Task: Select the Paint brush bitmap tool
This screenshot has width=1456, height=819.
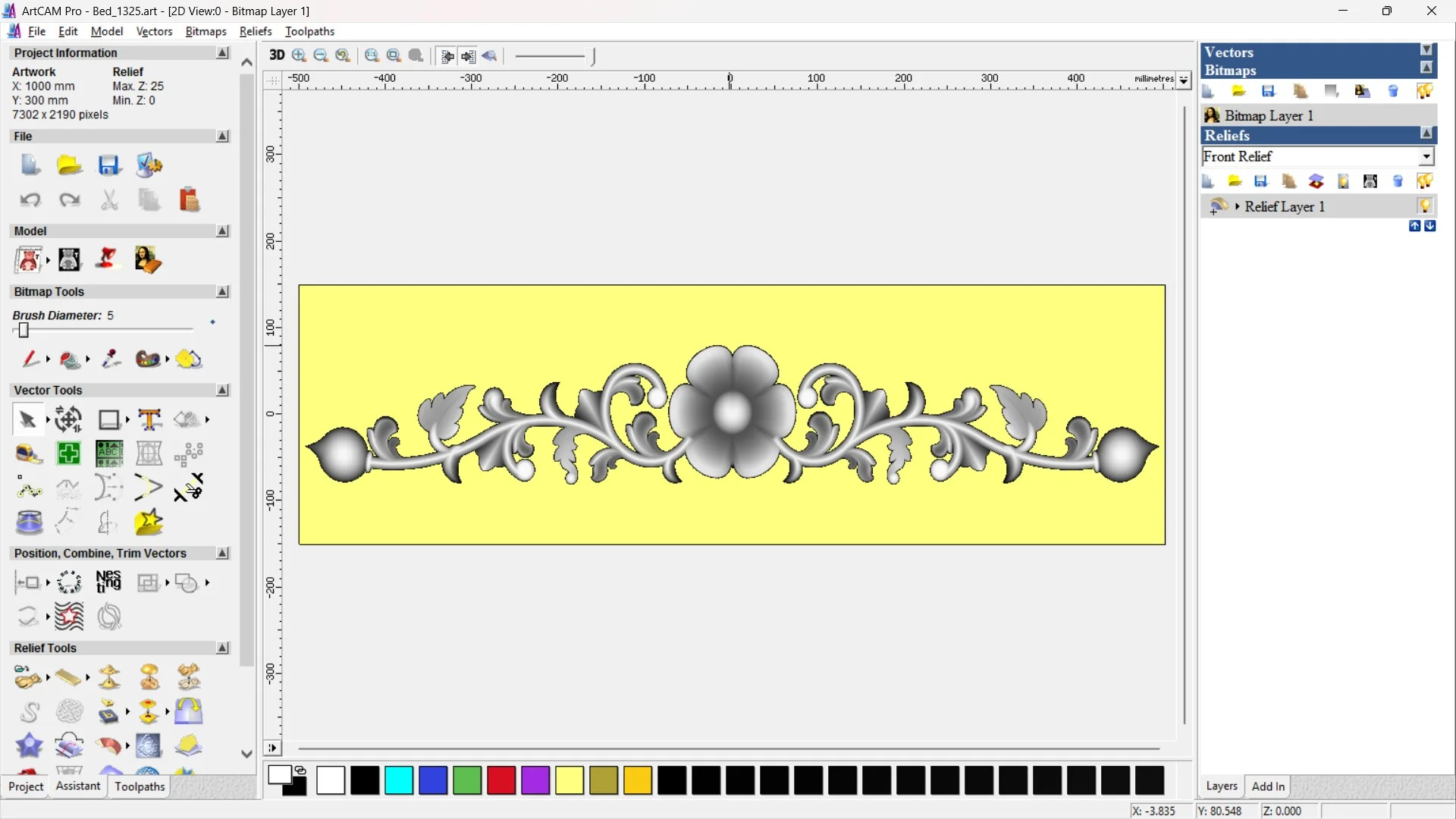Action: tap(30, 359)
